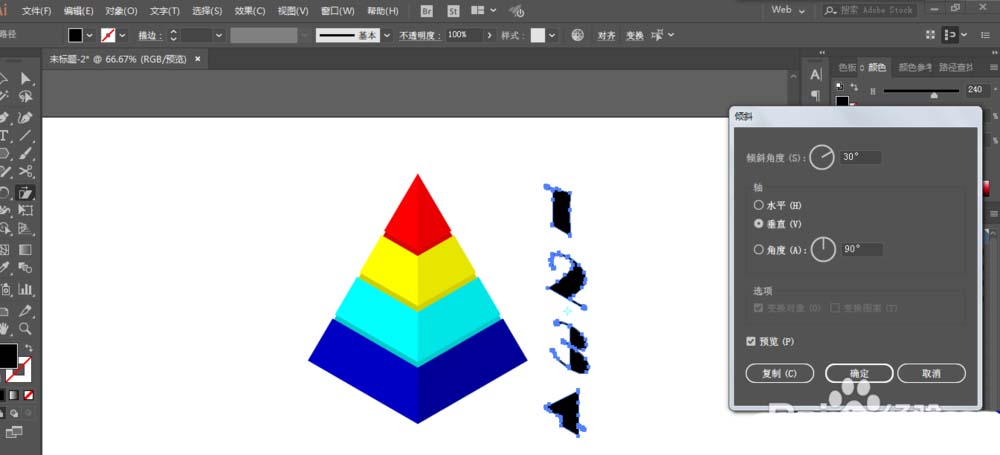Image resolution: width=1000 pixels, height=455 pixels.
Task: Select the Selection (direct arrow) tool
Action: point(26,78)
